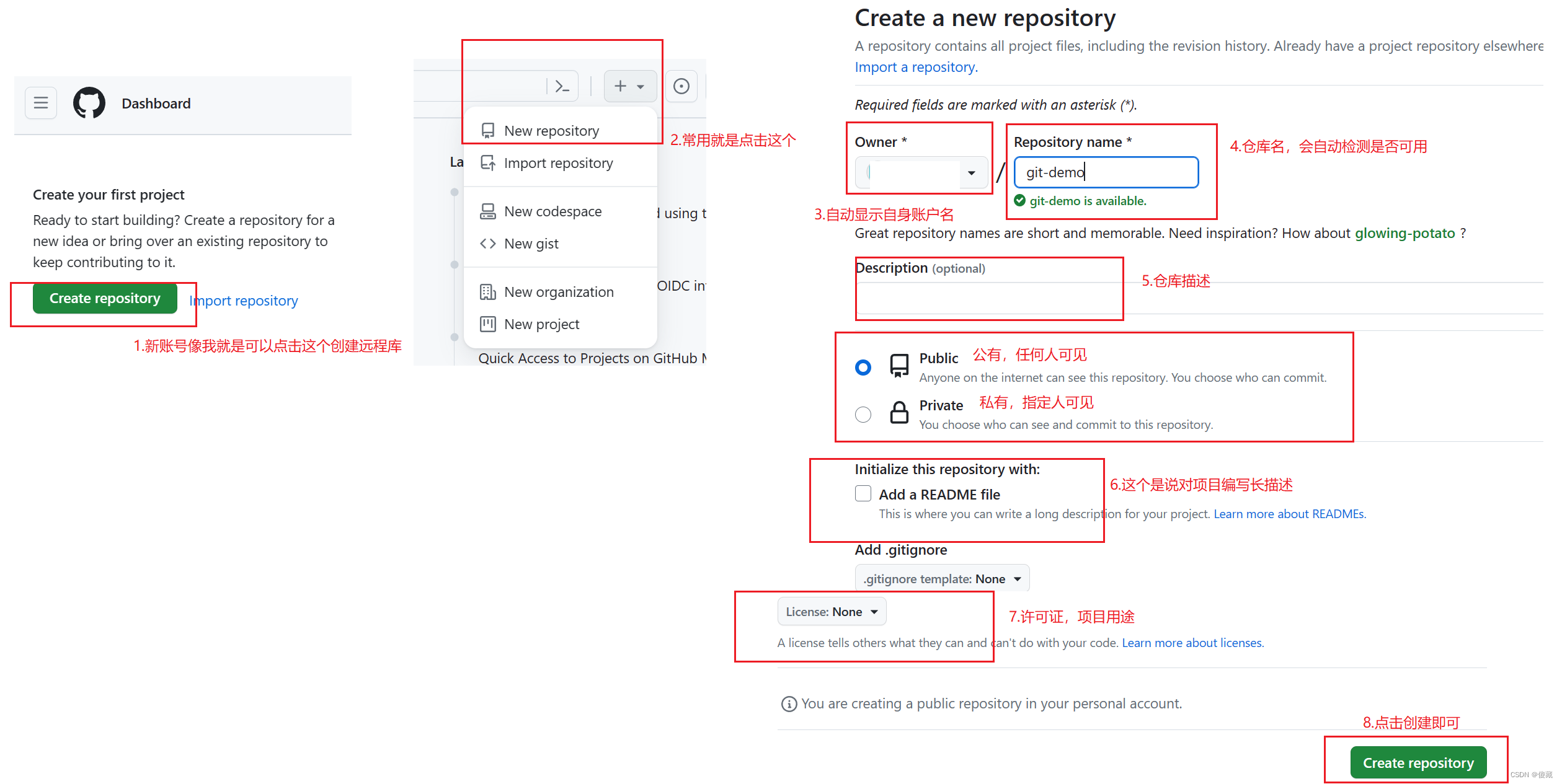Click the project board icon
Viewport: 1562px width, 784px height.
point(488,324)
